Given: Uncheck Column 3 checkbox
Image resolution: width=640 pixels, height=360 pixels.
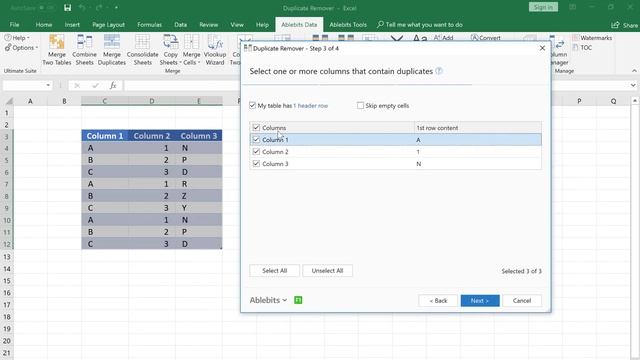Looking at the screenshot, I should click(x=256, y=164).
